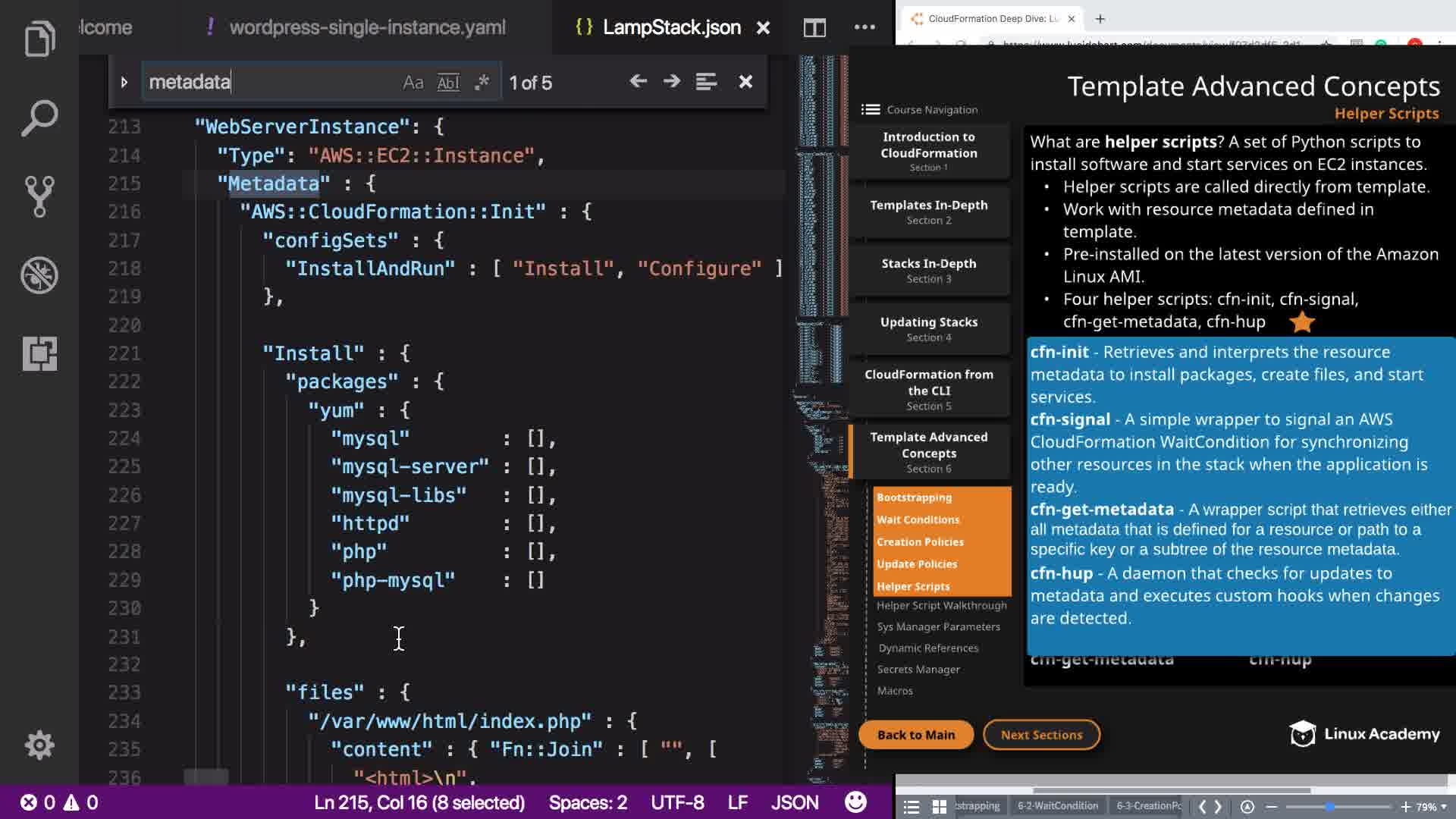Adjust the zoom slider handle
The image size is (1456, 819).
point(1329,807)
